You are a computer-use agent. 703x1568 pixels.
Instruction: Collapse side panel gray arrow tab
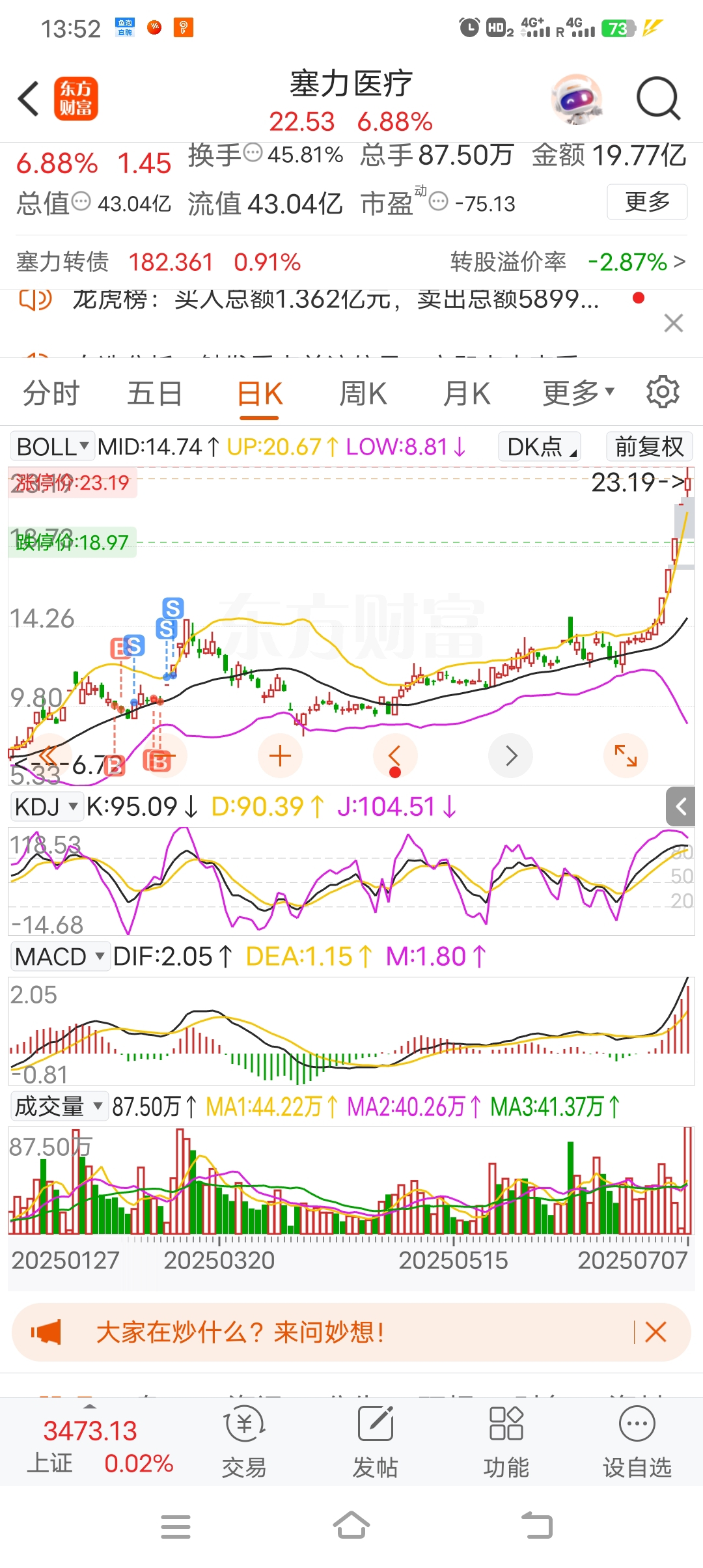click(x=681, y=807)
